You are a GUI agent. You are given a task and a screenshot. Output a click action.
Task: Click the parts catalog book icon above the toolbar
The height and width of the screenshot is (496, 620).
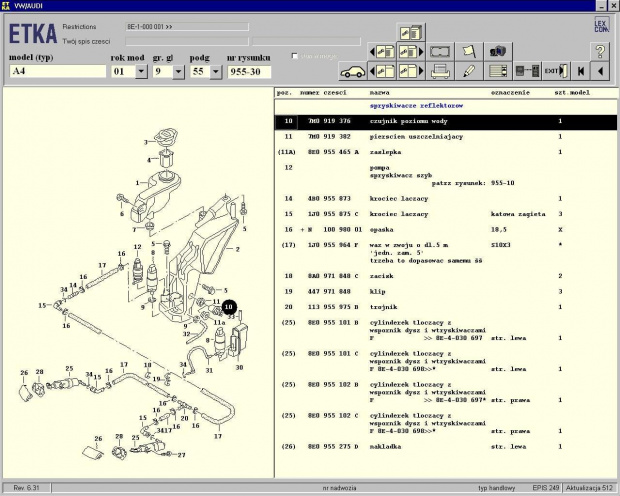coord(411,32)
